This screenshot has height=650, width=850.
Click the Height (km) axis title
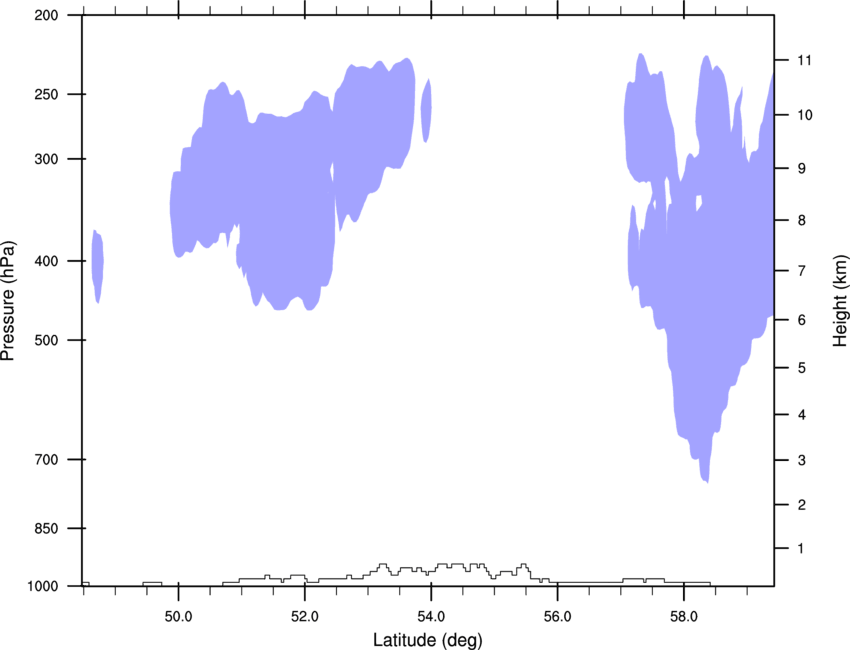point(840,300)
